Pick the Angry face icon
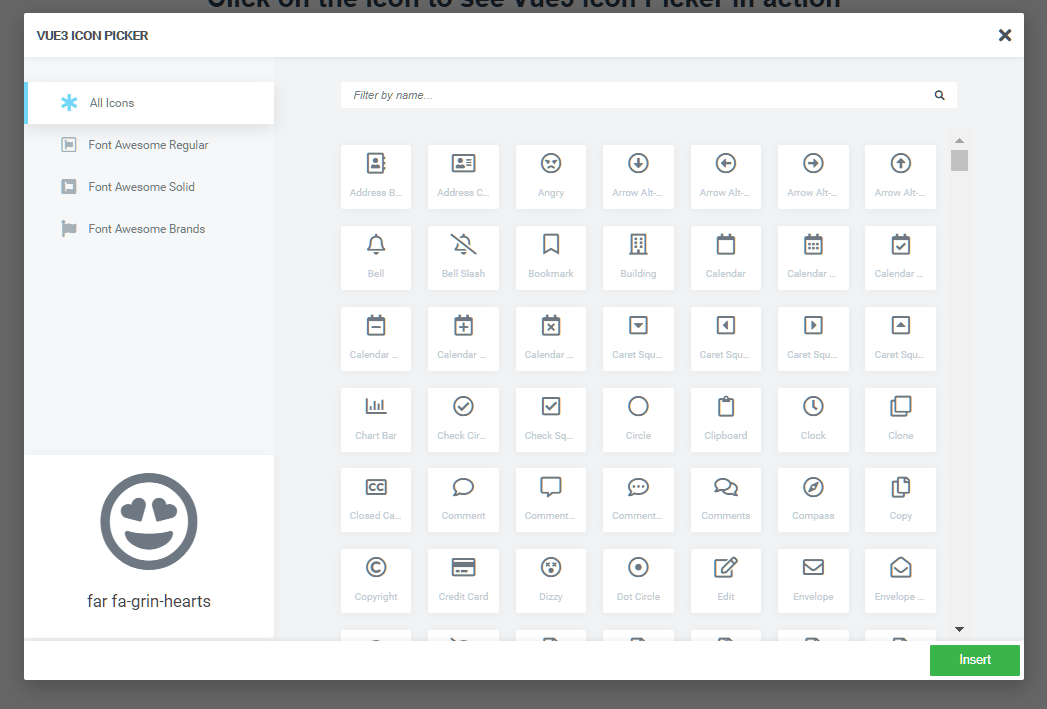1047x709 pixels. coord(550,177)
